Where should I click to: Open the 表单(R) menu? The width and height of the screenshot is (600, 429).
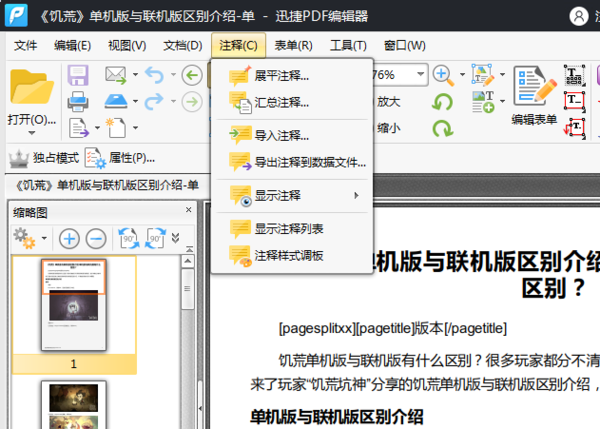pyautogui.click(x=293, y=46)
